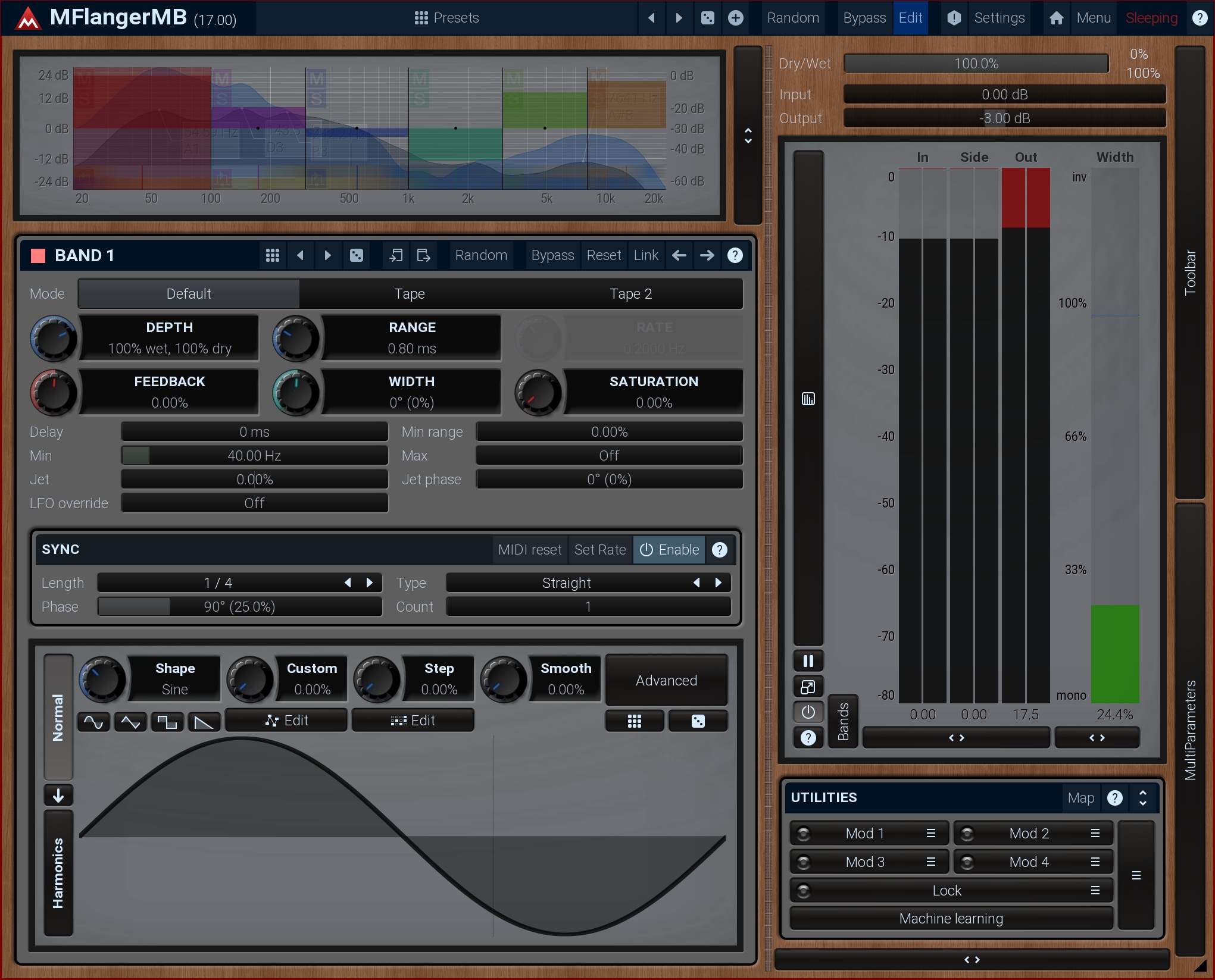Click the Band 1 paste icon
The image size is (1215, 980).
(423, 255)
